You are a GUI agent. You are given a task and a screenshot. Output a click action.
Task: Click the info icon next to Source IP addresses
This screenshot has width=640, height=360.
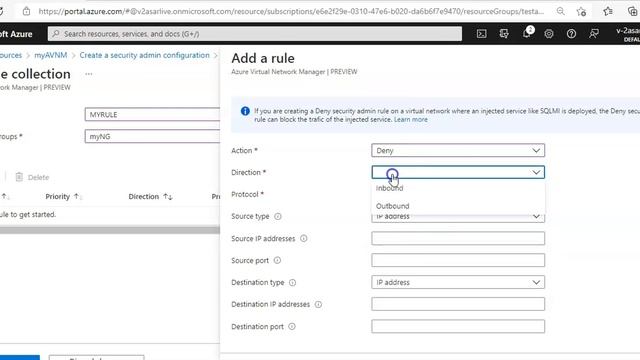(x=304, y=238)
